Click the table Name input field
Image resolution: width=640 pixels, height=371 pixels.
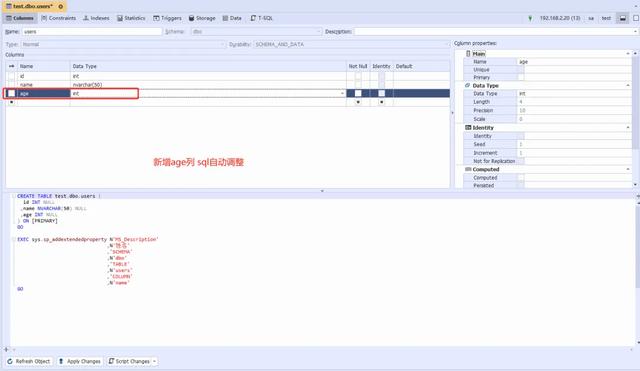pos(92,31)
